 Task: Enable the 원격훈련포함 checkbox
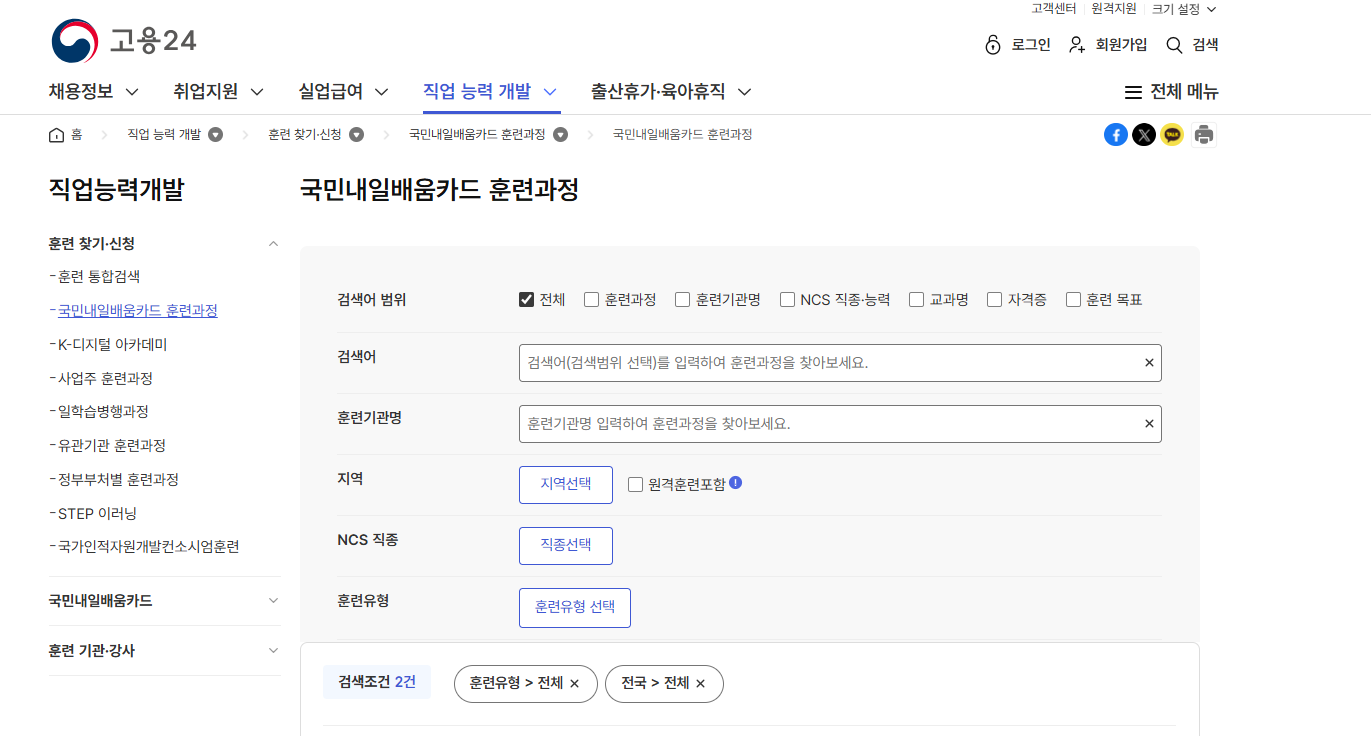[635, 485]
